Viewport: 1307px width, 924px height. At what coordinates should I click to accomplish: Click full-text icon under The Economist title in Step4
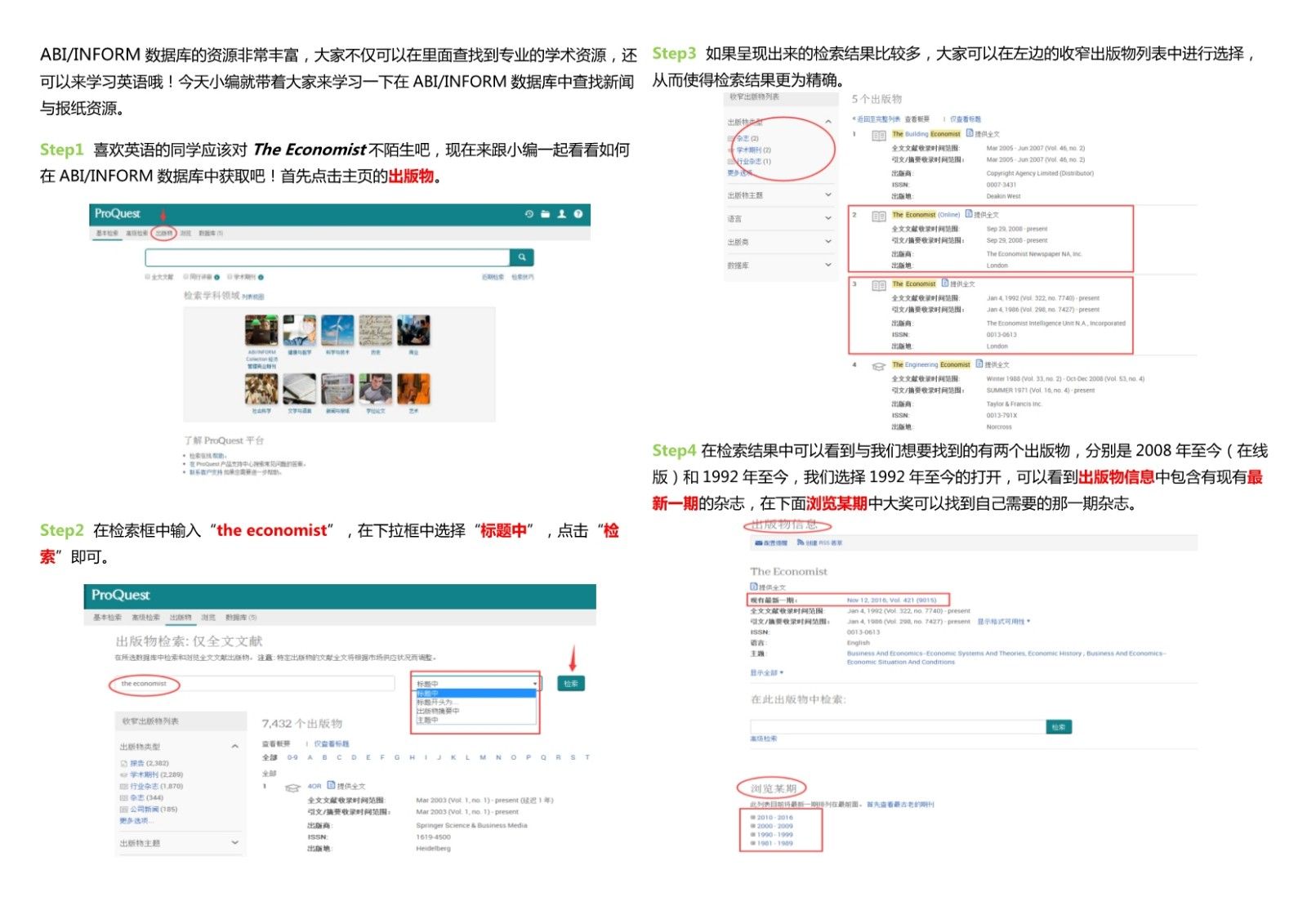[x=754, y=587]
